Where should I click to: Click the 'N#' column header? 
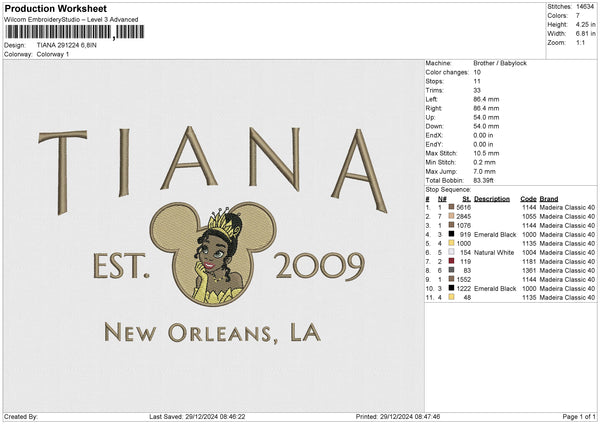tap(442, 199)
